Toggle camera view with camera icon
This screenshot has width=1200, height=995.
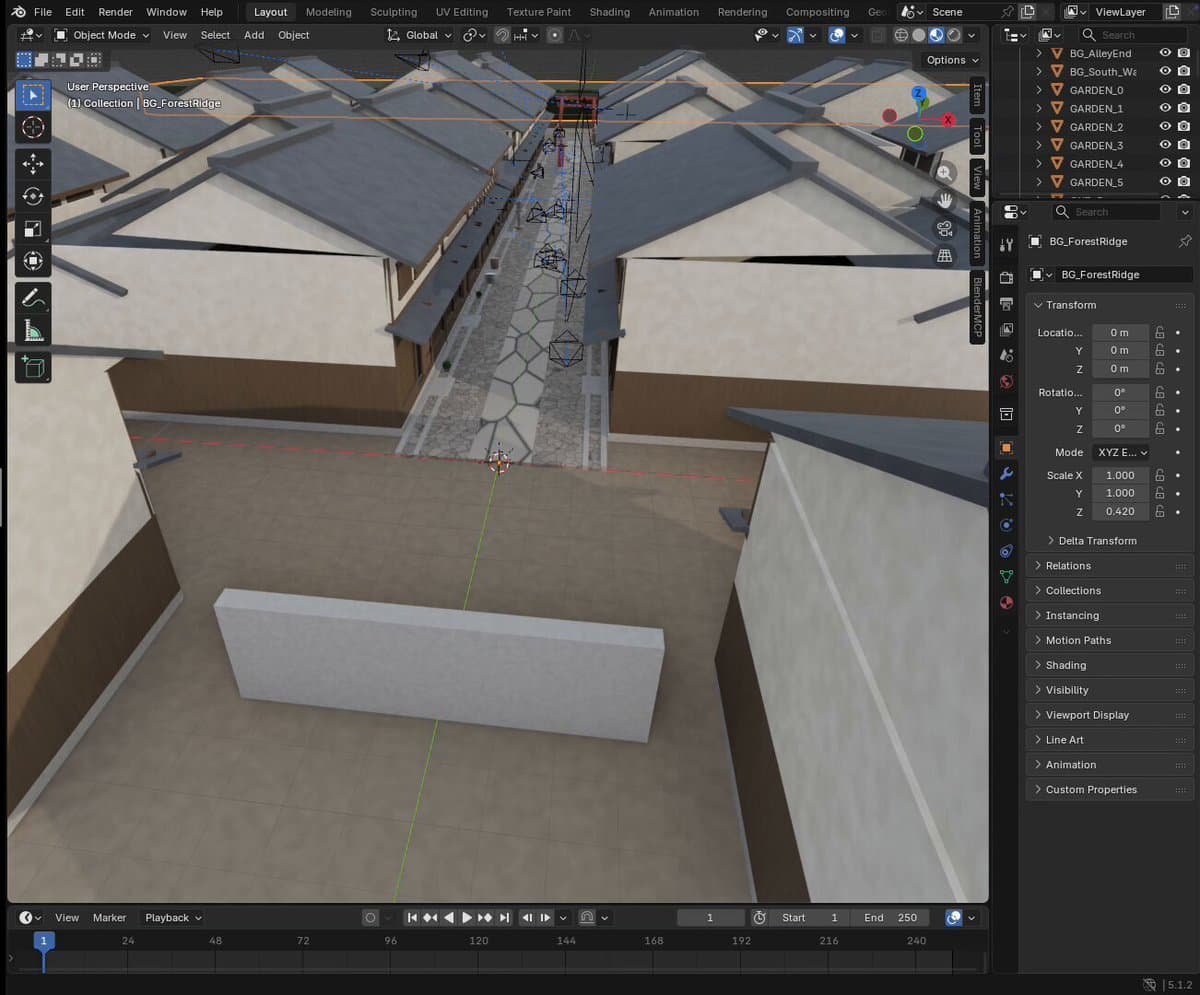(x=944, y=228)
